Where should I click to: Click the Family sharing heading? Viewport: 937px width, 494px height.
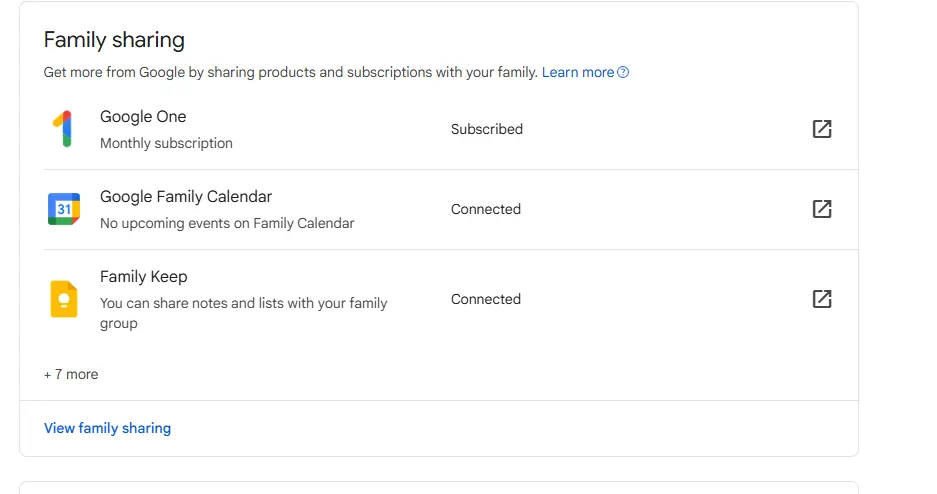[114, 40]
